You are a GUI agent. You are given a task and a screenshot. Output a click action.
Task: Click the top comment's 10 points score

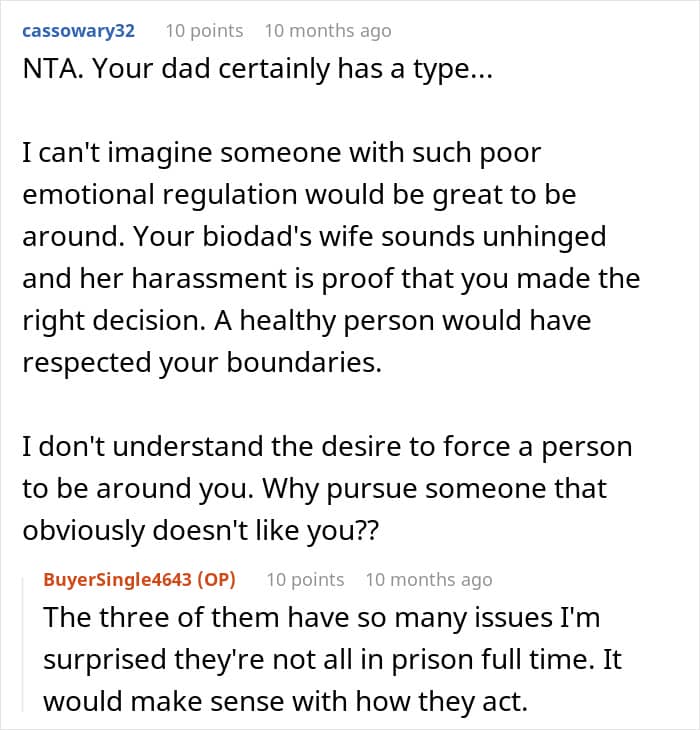click(x=204, y=31)
